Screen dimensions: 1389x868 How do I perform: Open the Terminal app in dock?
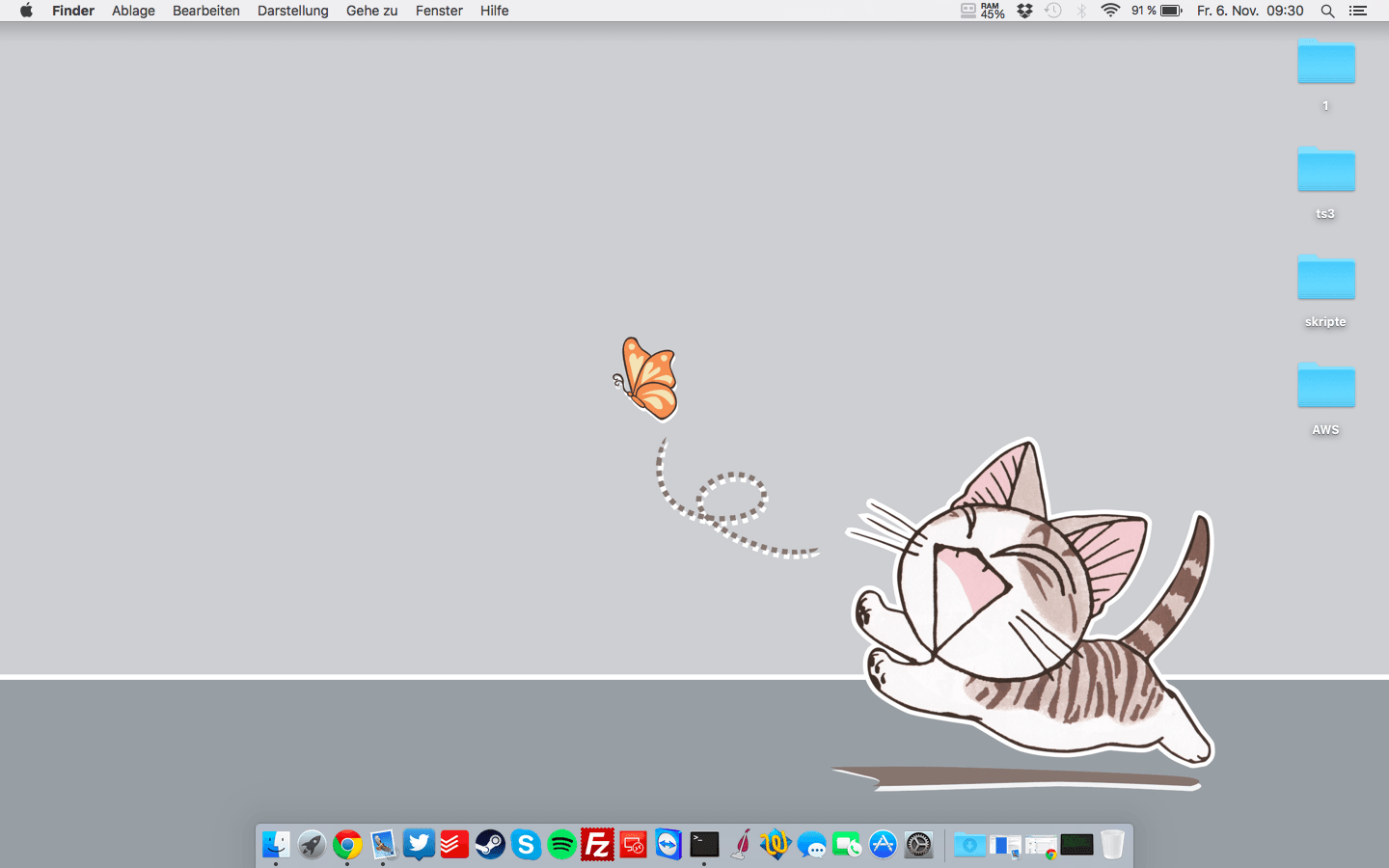(704, 845)
